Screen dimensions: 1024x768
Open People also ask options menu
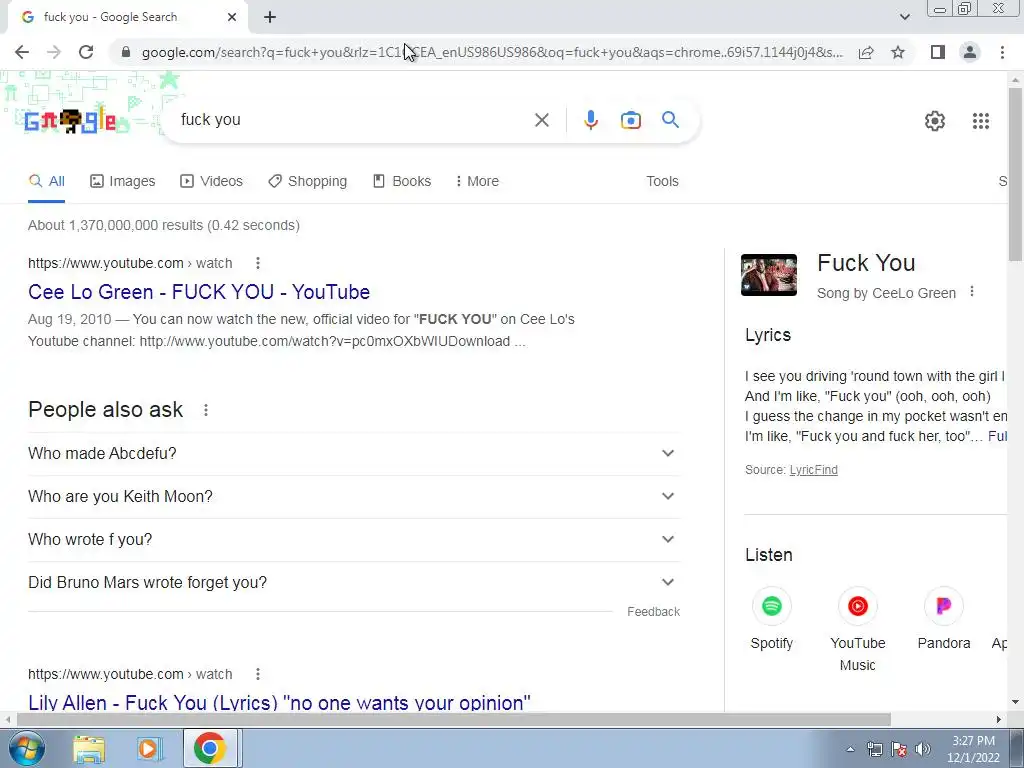(x=206, y=410)
